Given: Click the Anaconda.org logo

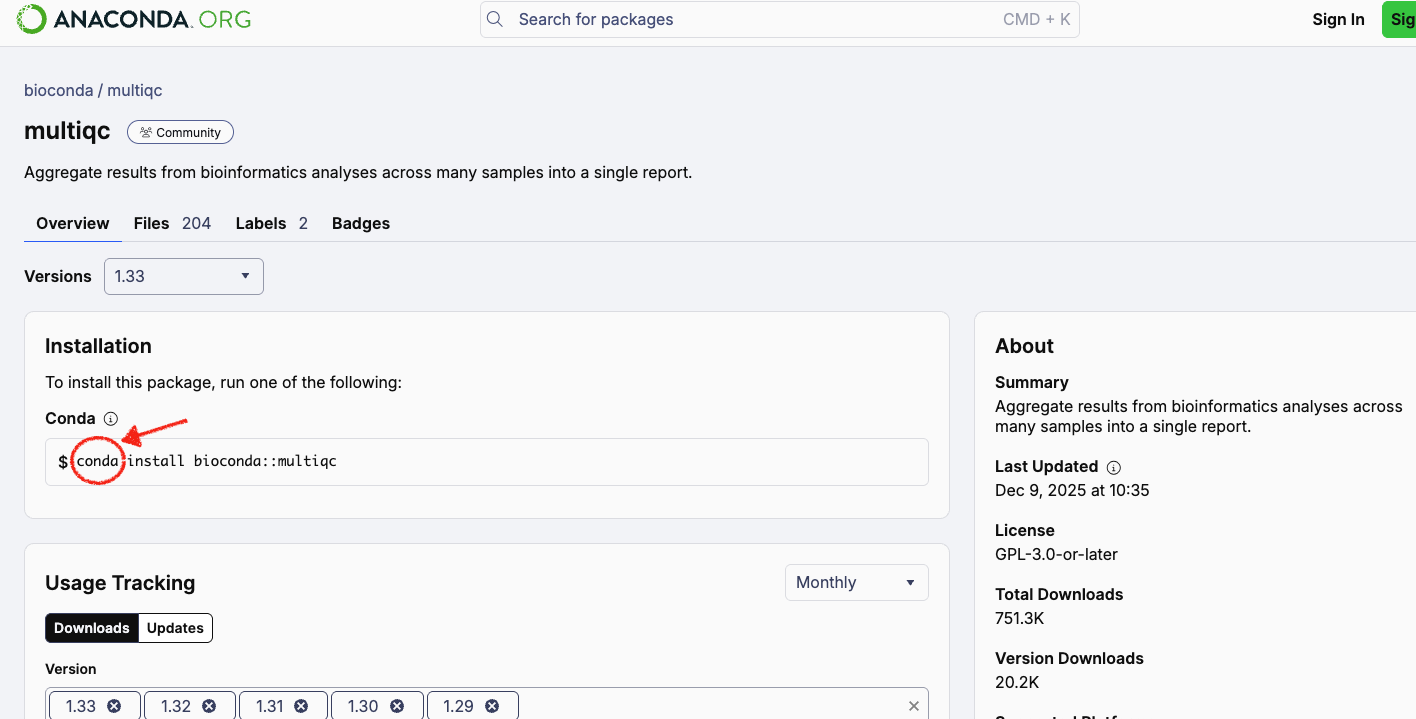Looking at the screenshot, I should (x=134, y=19).
